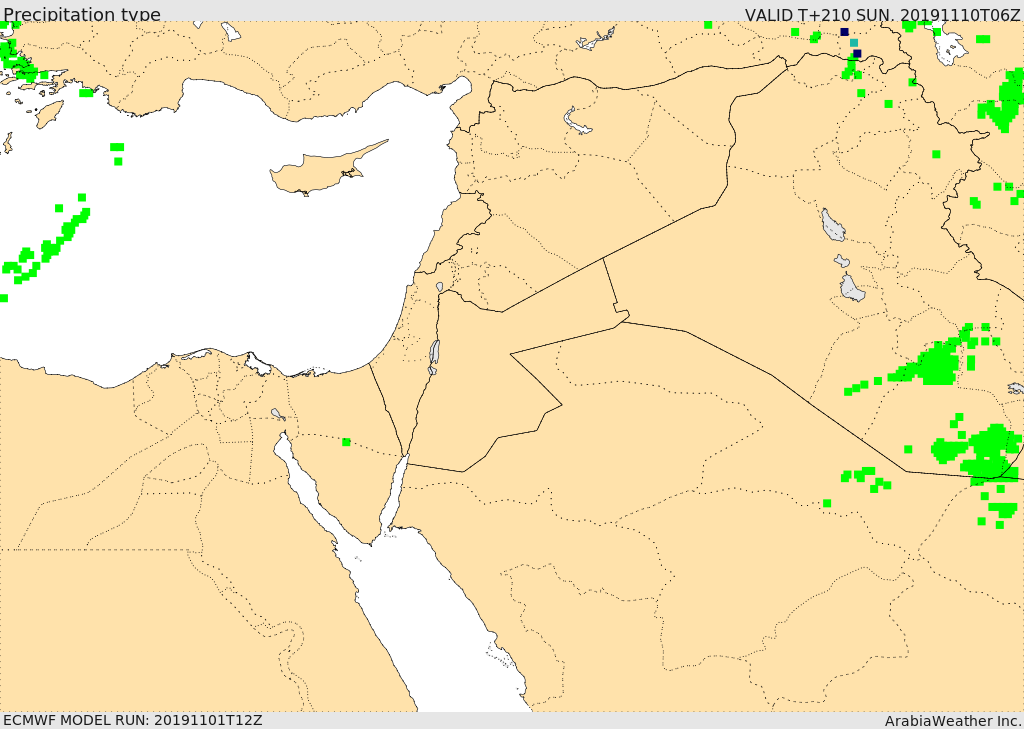
Task: Click the island of Cyprus on the map
Action: [327, 170]
